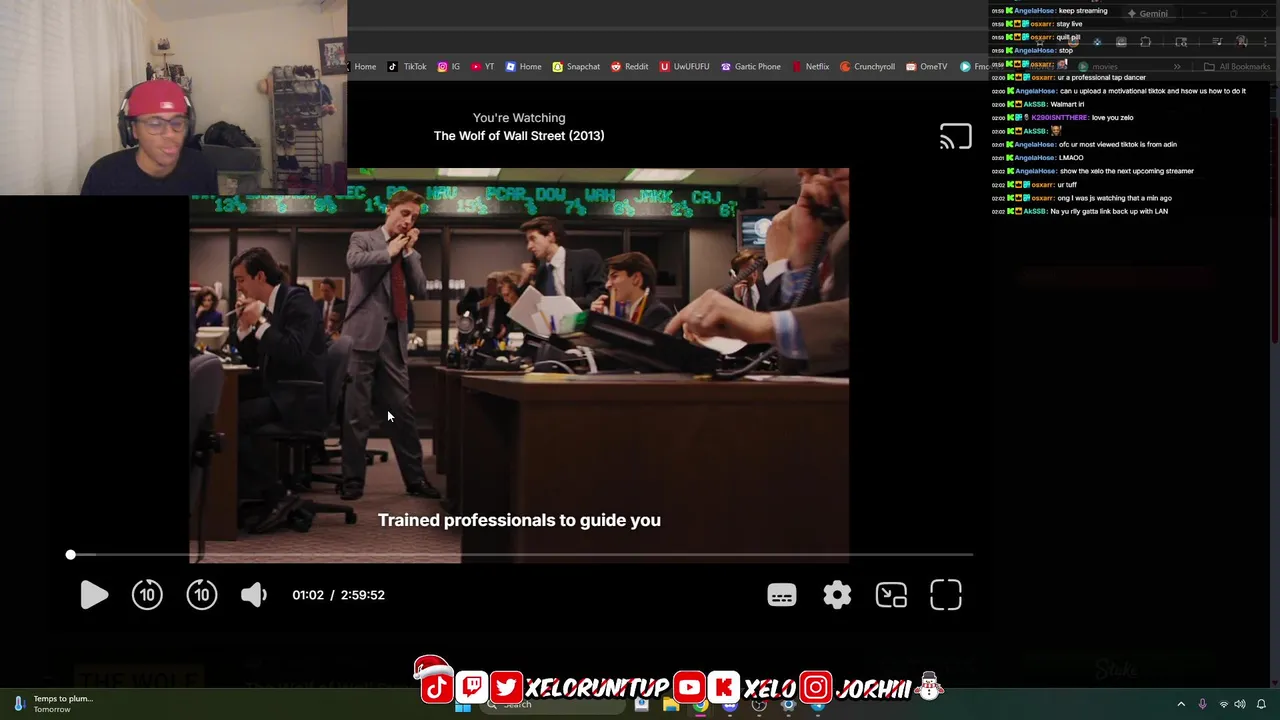This screenshot has height=720, width=1280.
Task: Open the TikTok bookmark
Action: (x=406, y=67)
